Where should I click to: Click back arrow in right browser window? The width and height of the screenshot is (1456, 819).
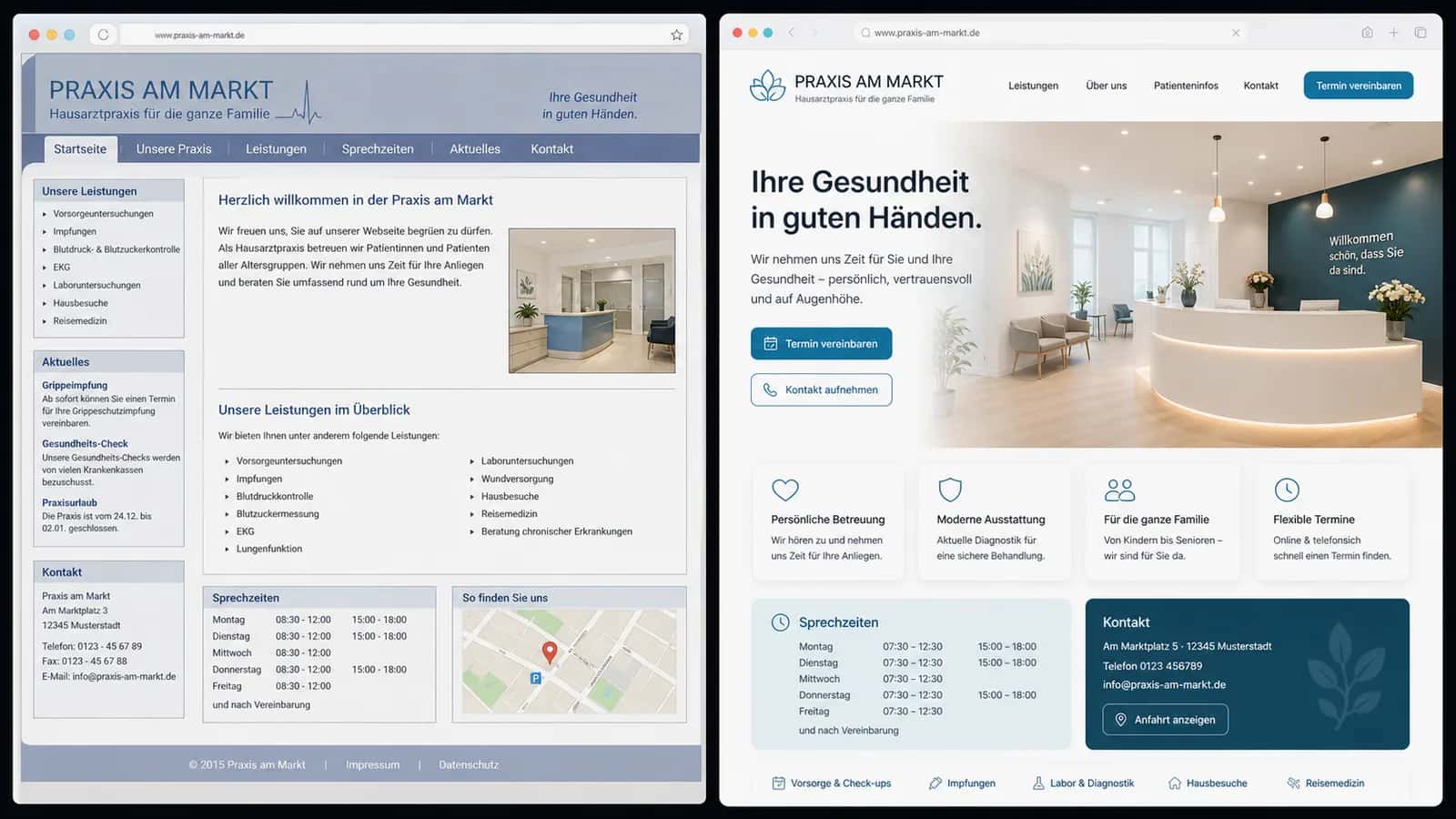tap(791, 33)
